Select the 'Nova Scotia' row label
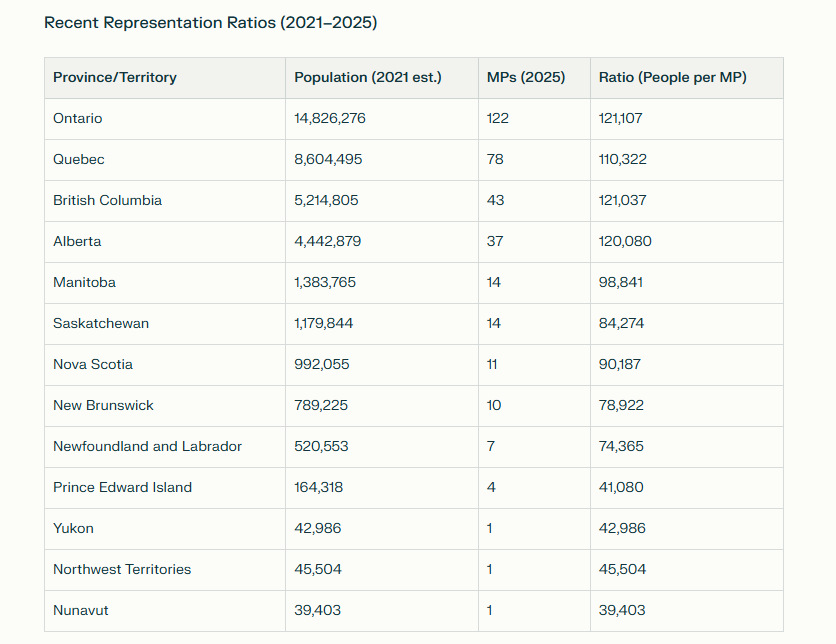Image resolution: width=836 pixels, height=644 pixels. point(93,365)
